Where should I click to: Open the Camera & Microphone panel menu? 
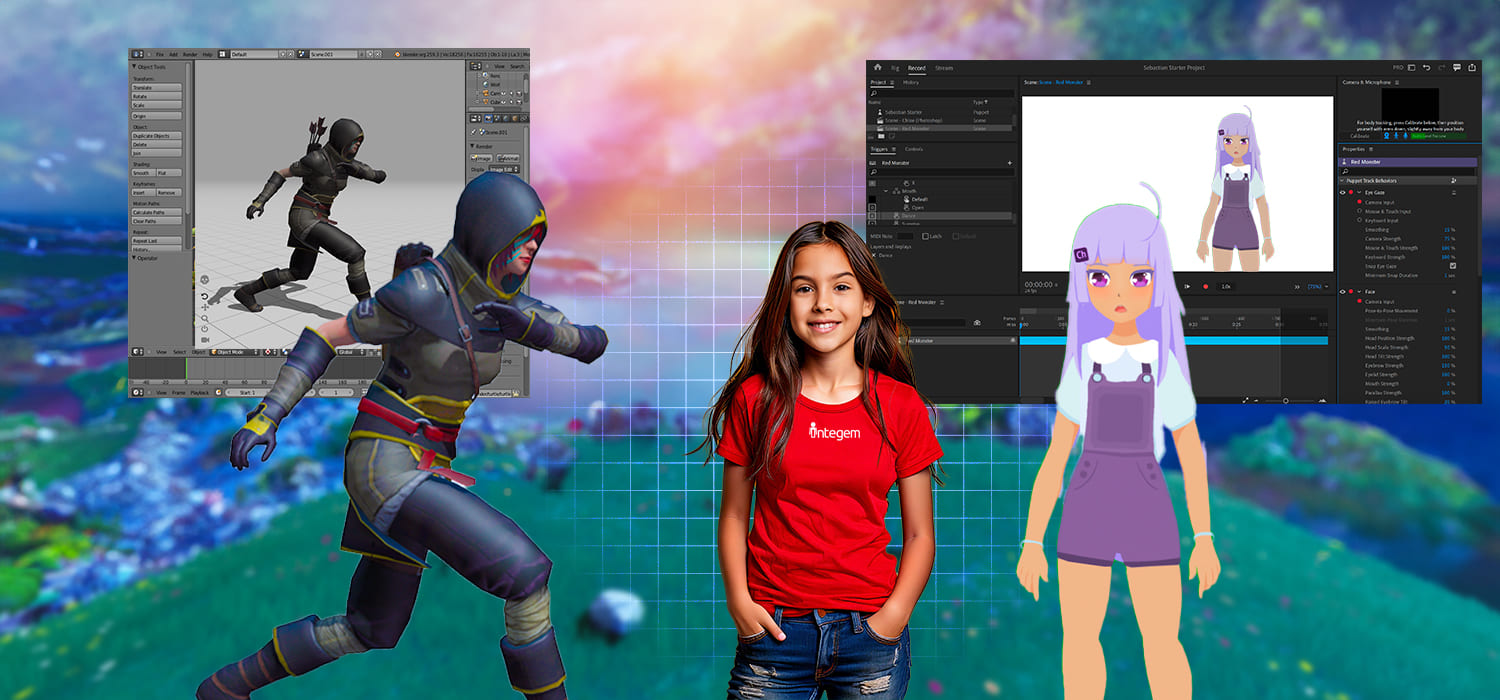[x=1397, y=82]
